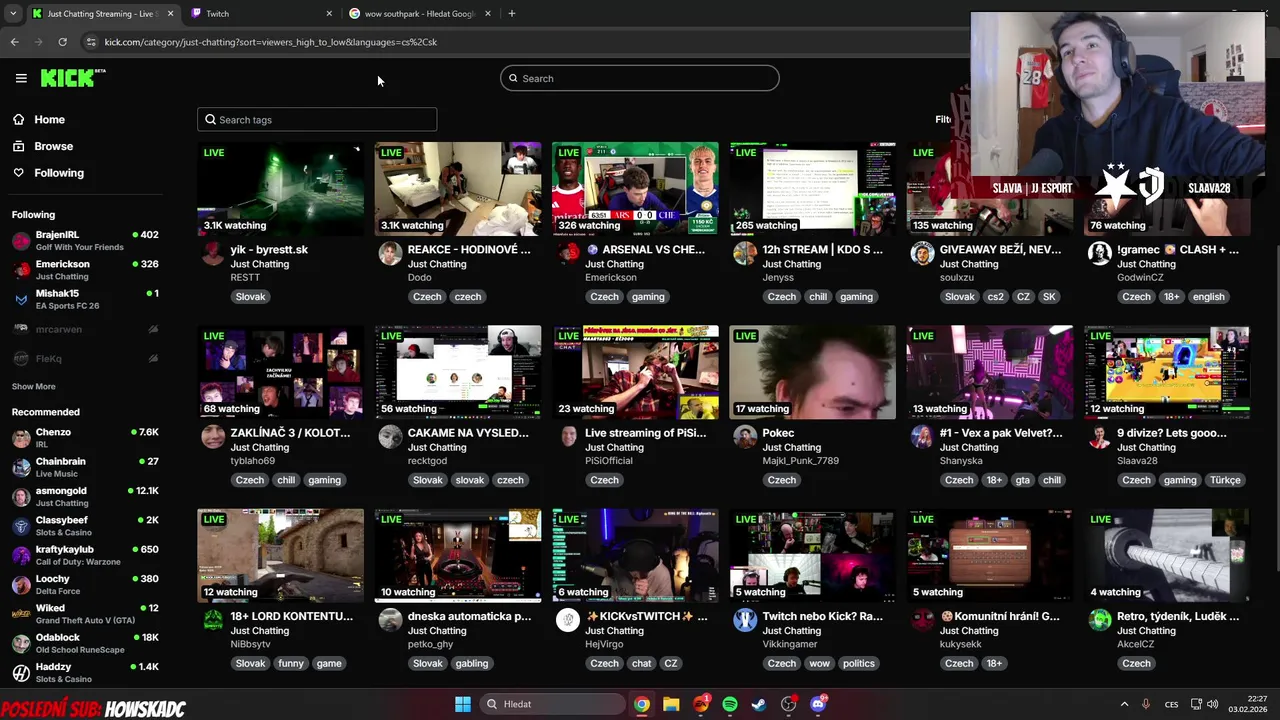The width and height of the screenshot is (1280, 720).
Task: Open the Twitch nebo Kick stream title
Action: pyautogui.click(x=823, y=616)
